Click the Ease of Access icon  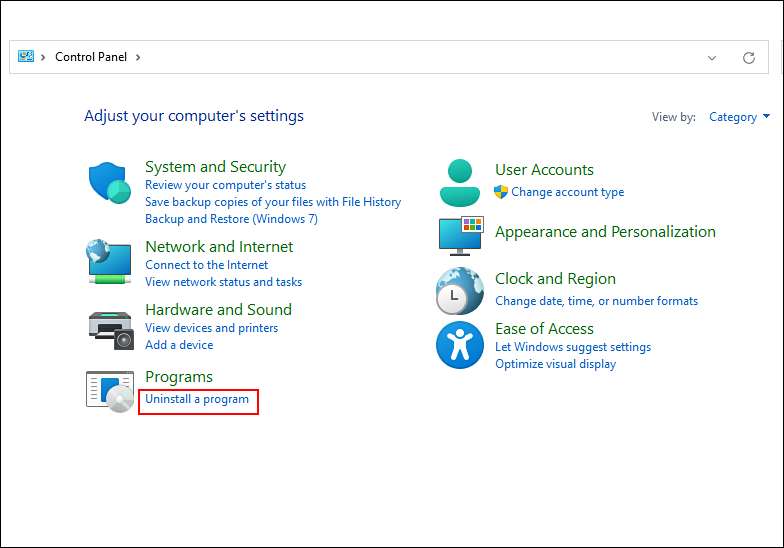coord(460,345)
